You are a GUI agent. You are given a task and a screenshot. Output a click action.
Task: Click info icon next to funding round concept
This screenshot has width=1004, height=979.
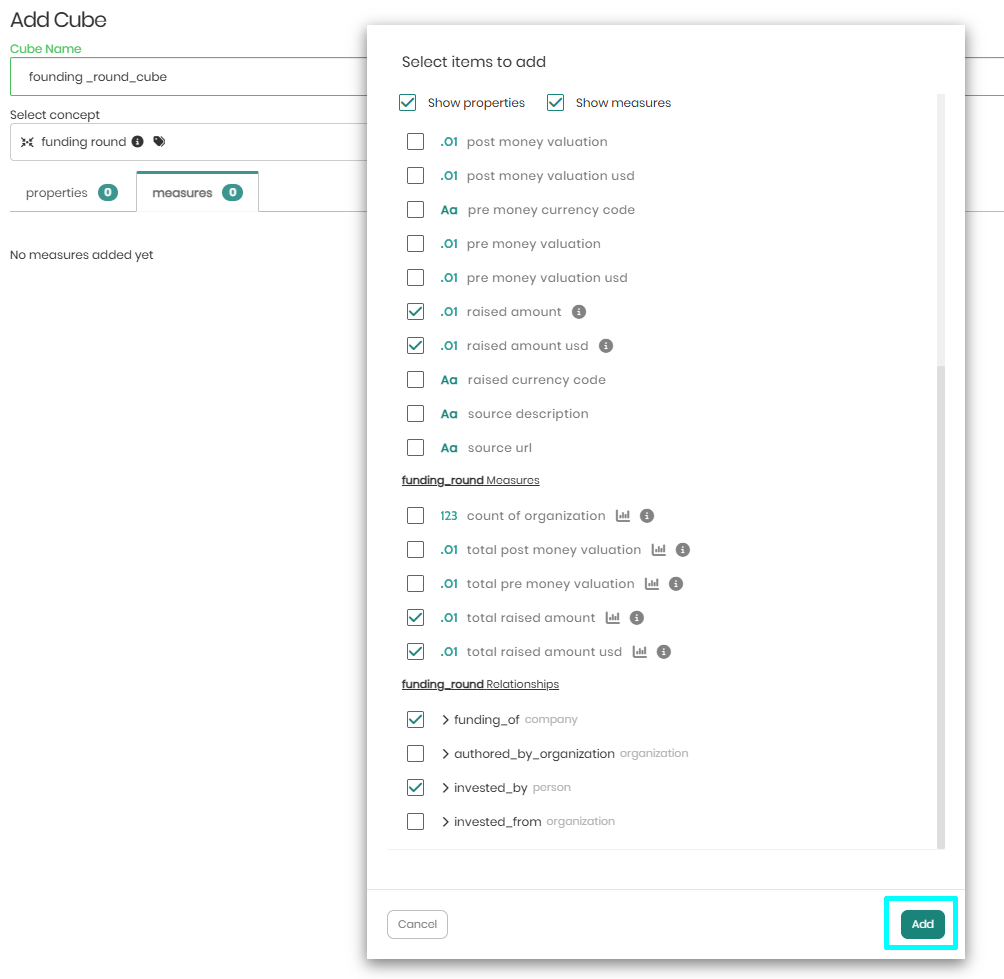point(138,142)
